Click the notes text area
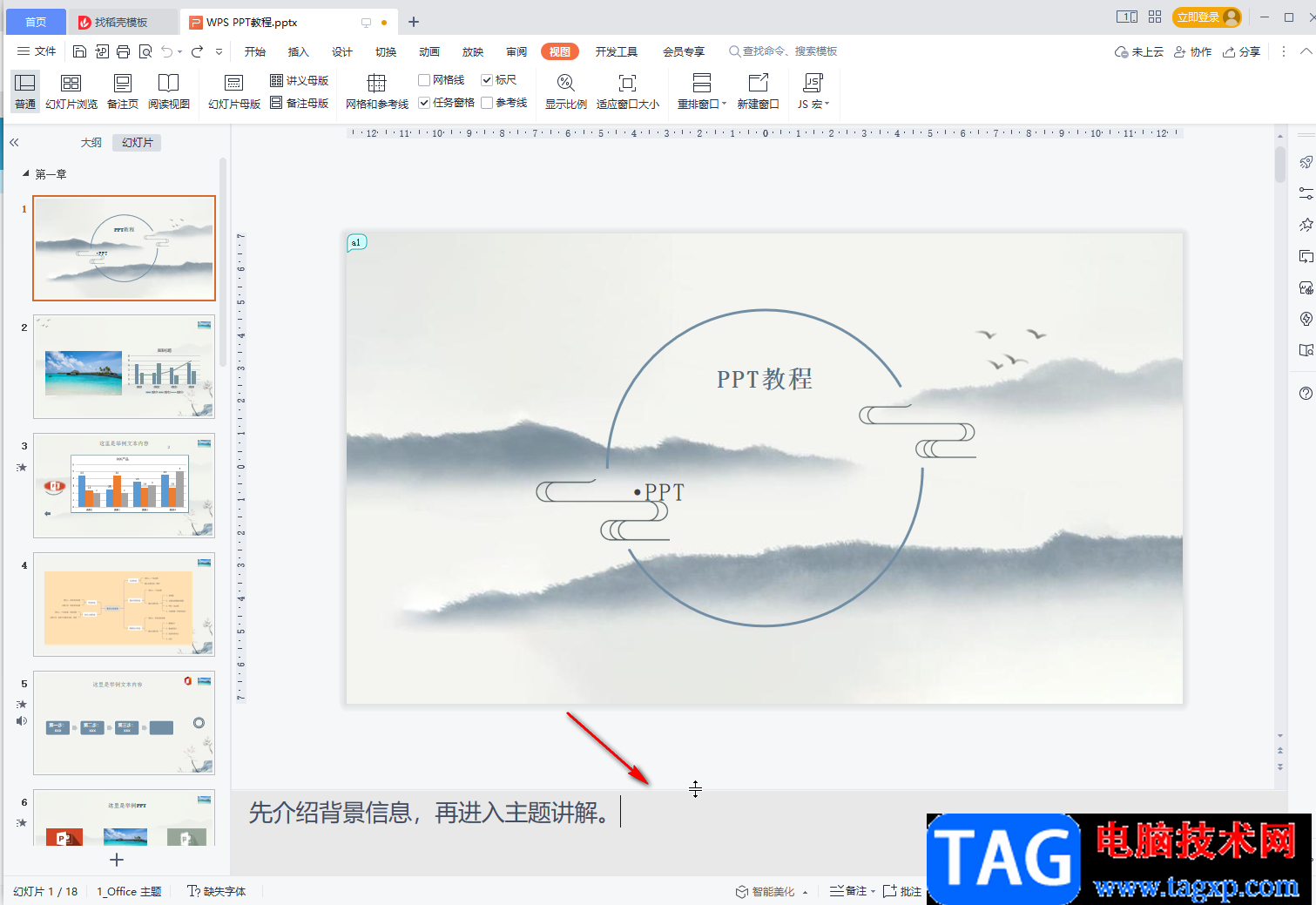1316x905 pixels. click(758, 832)
